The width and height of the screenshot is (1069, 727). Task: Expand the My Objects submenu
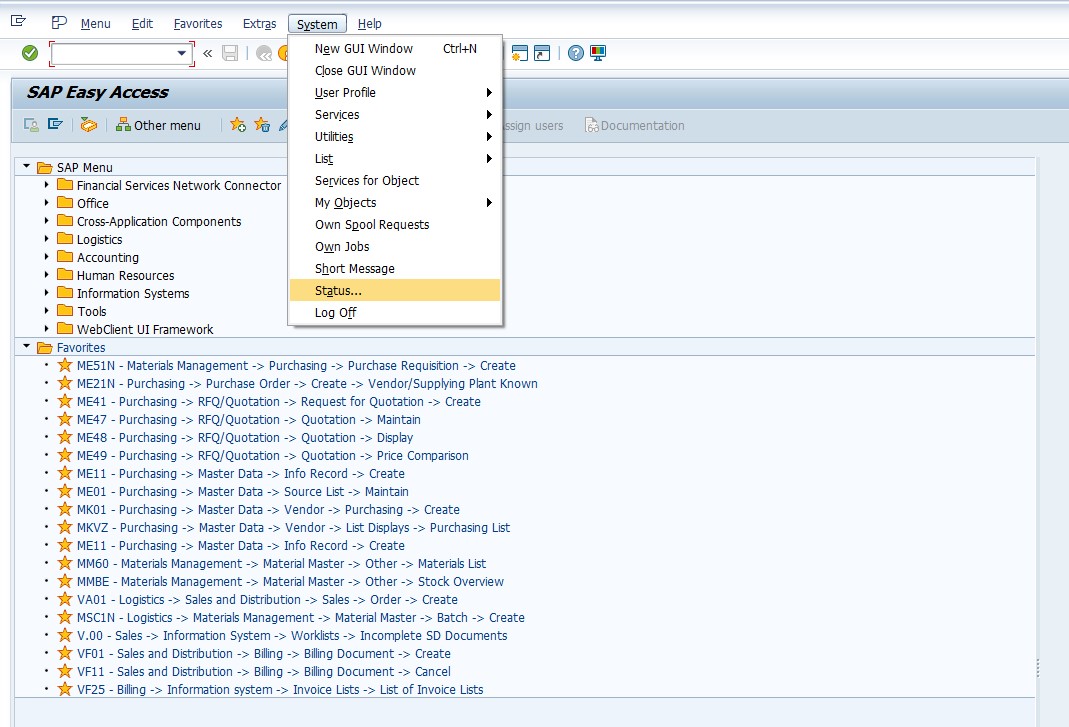[x=395, y=203]
